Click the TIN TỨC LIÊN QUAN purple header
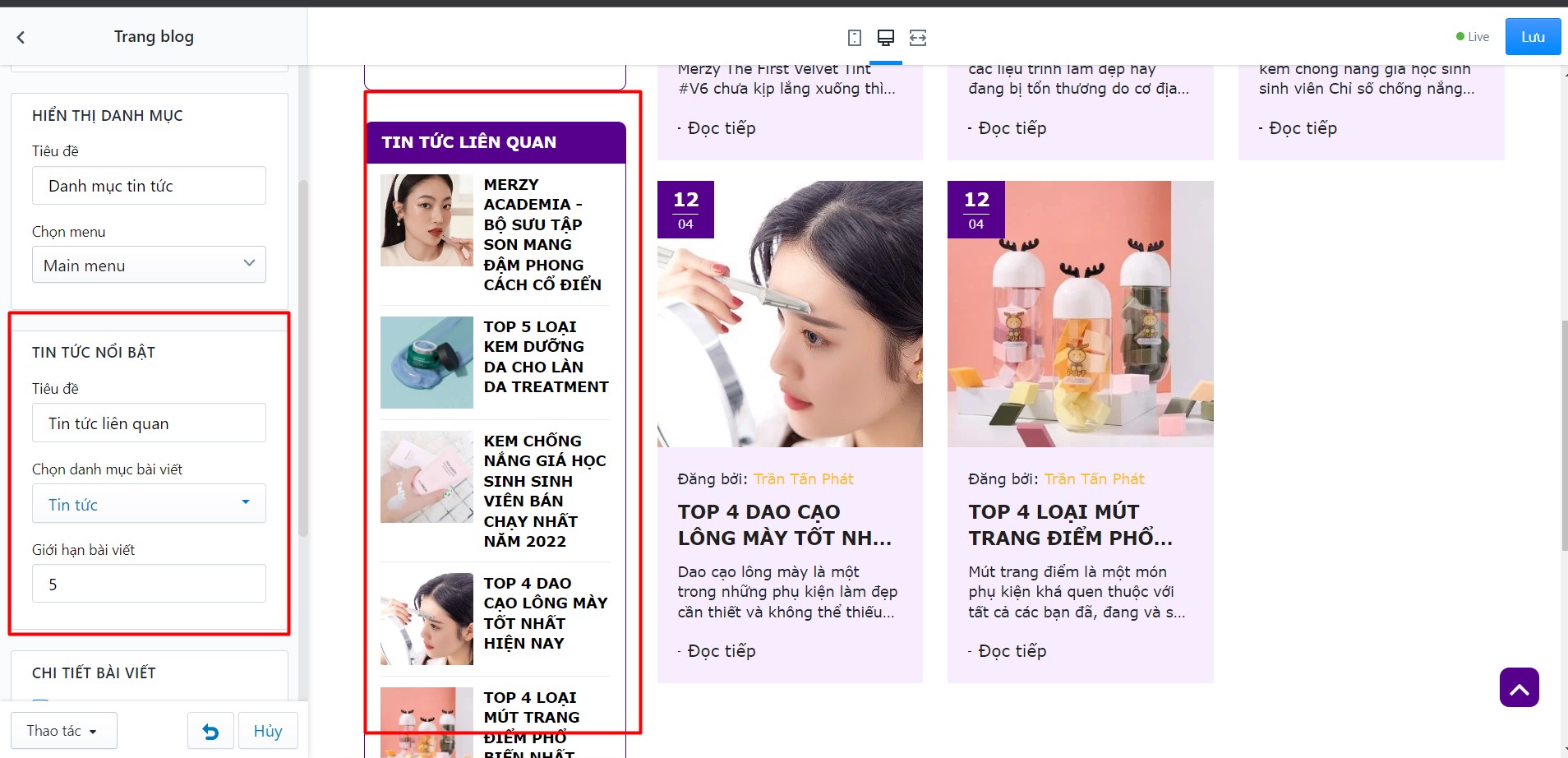The image size is (1568, 758). pyautogui.click(x=496, y=142)
